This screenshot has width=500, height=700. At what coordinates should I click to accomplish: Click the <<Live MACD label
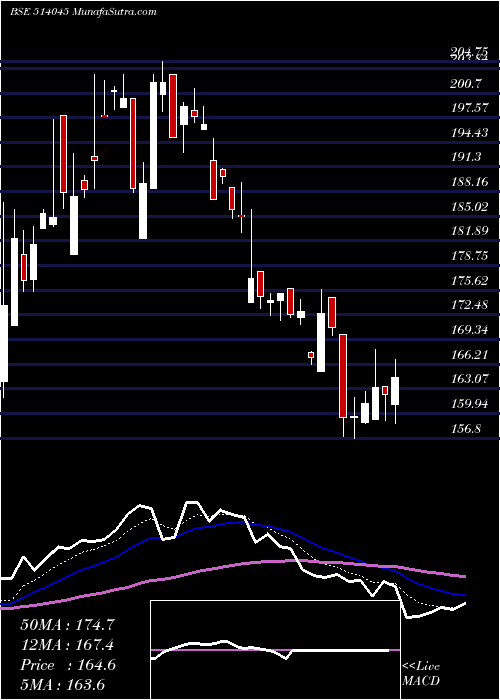421,674
